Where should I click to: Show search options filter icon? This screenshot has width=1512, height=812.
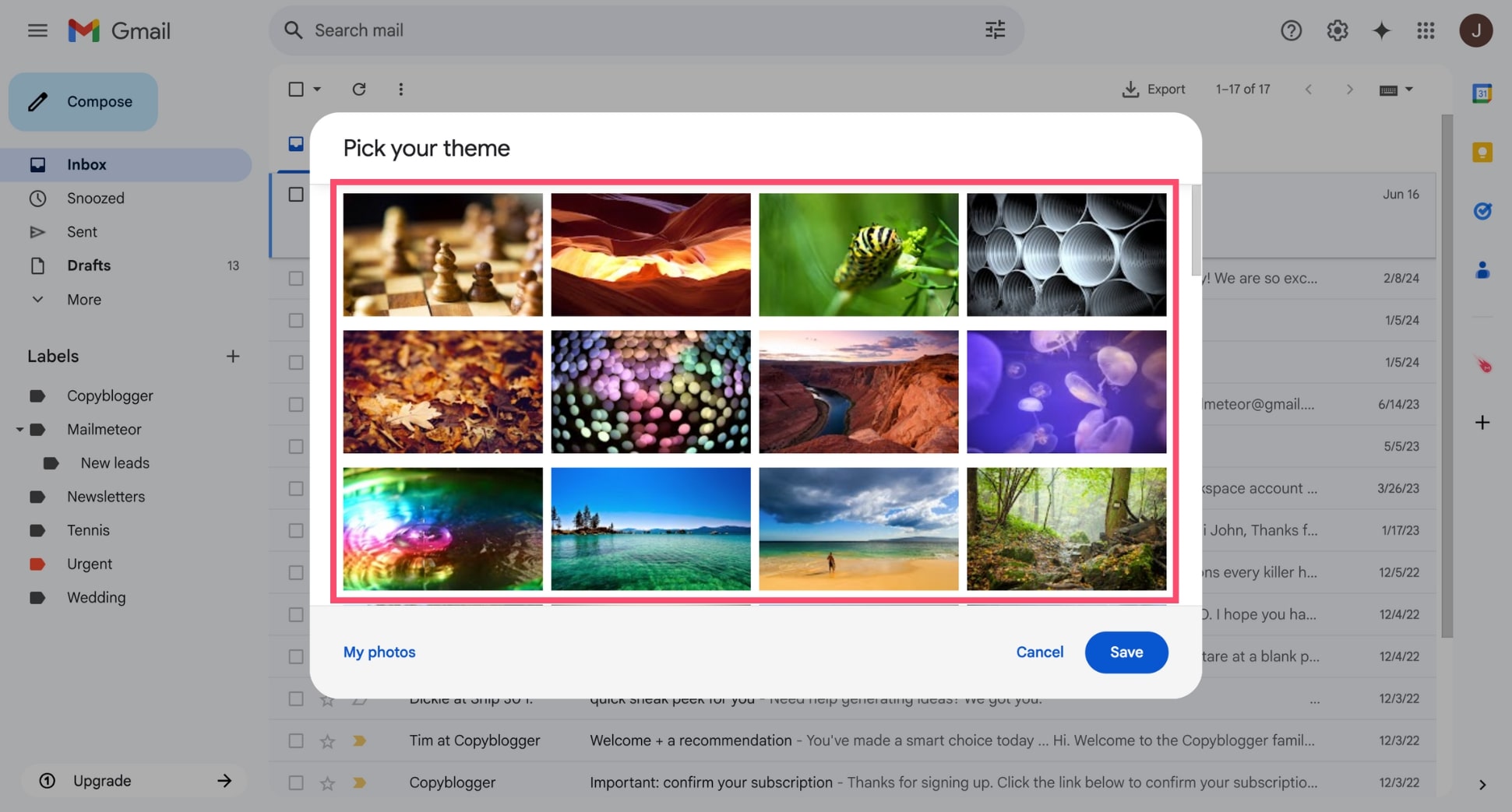pos(995,30)
